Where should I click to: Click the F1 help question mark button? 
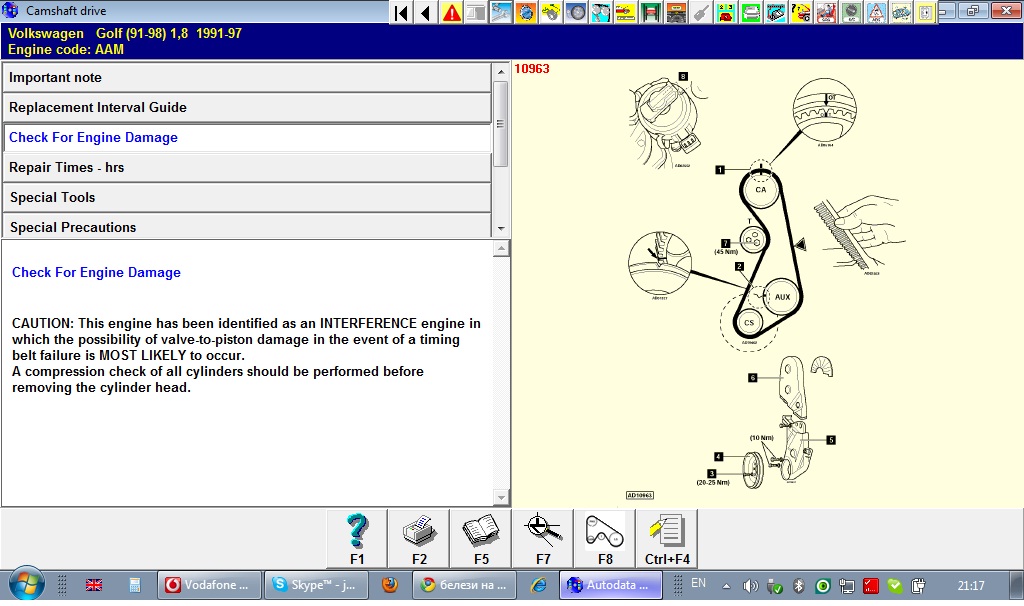pos(357,538)
